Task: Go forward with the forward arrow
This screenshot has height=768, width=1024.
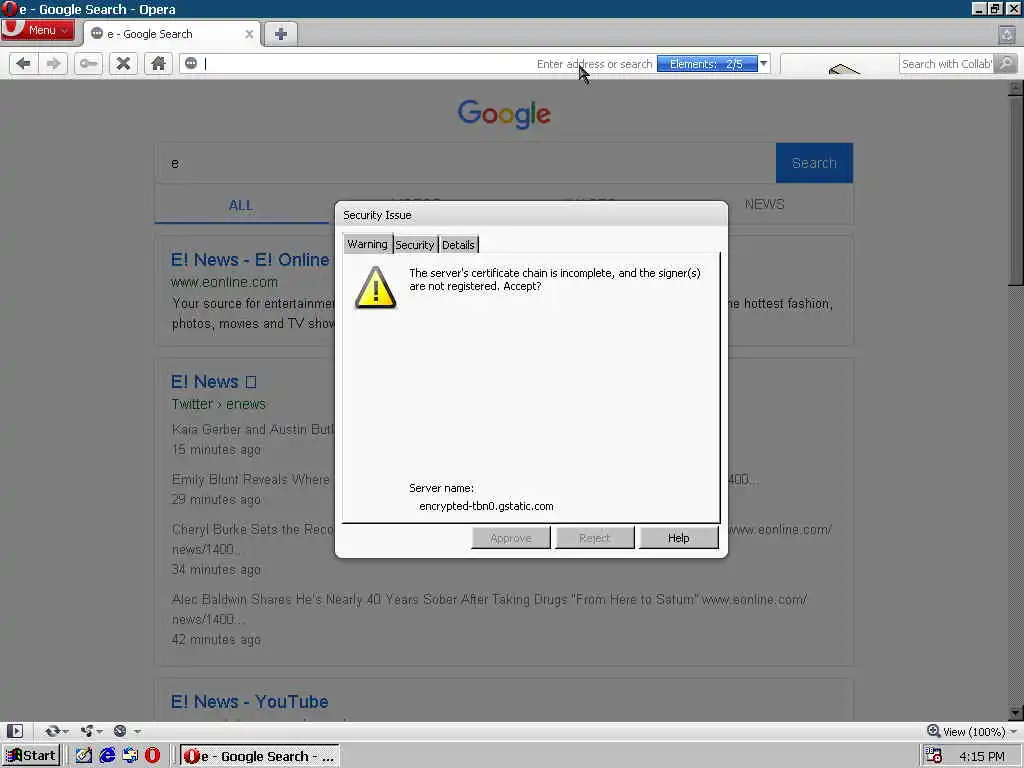Action: coord(54,63)
